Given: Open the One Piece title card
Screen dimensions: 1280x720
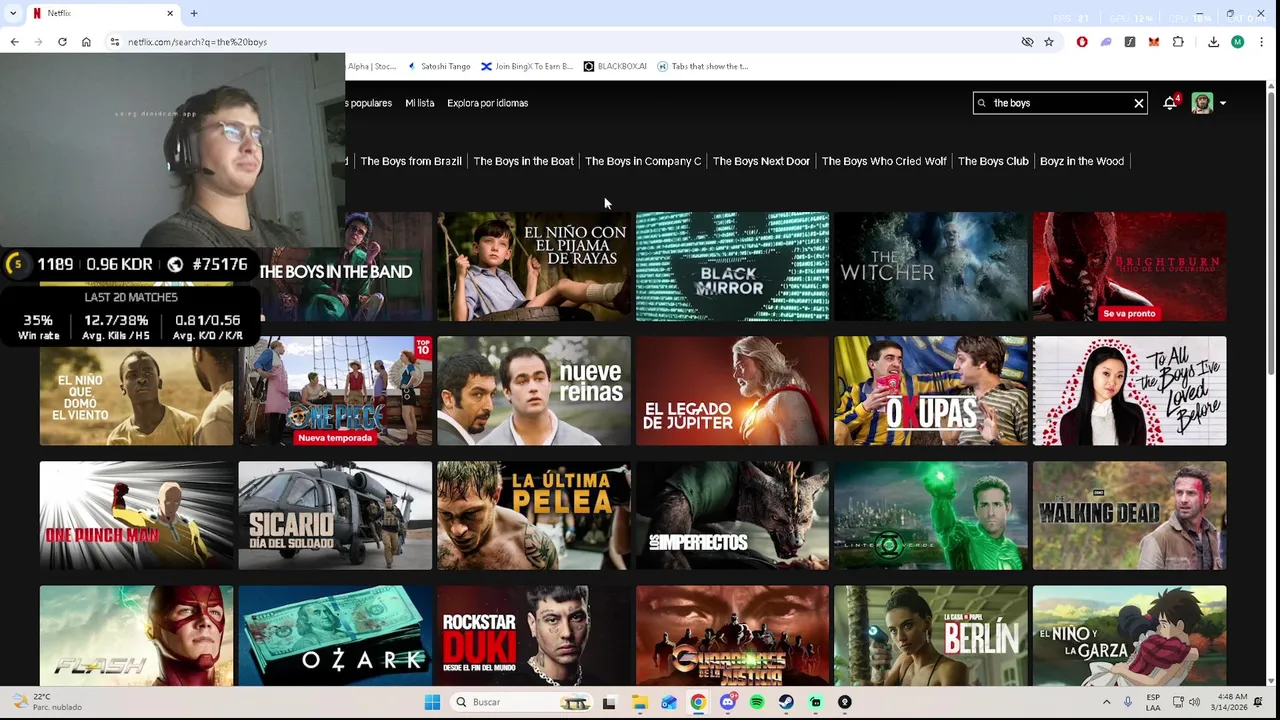Looking at the screenshot, I should point(335,391).
